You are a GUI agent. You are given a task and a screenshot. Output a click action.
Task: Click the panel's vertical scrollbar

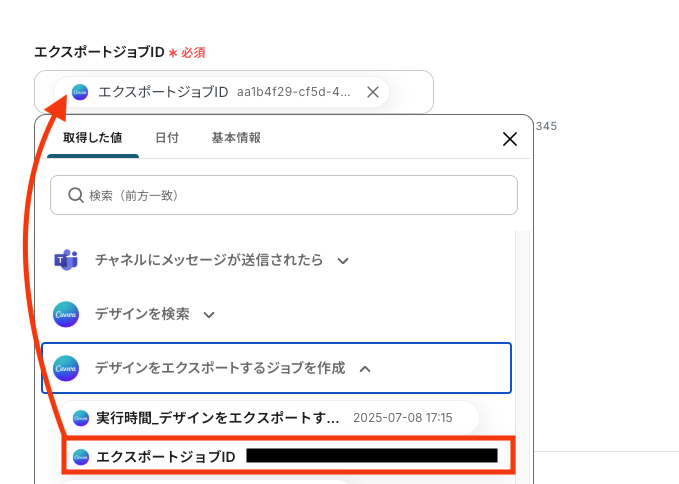(522, 355)
